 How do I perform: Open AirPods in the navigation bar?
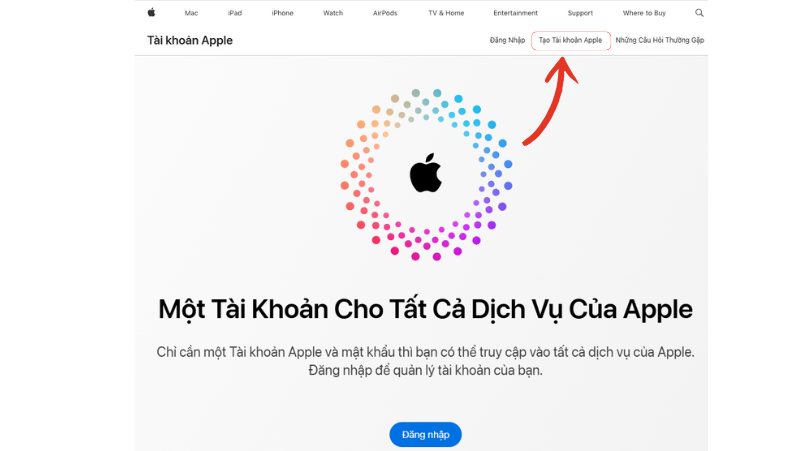point(385,13)
